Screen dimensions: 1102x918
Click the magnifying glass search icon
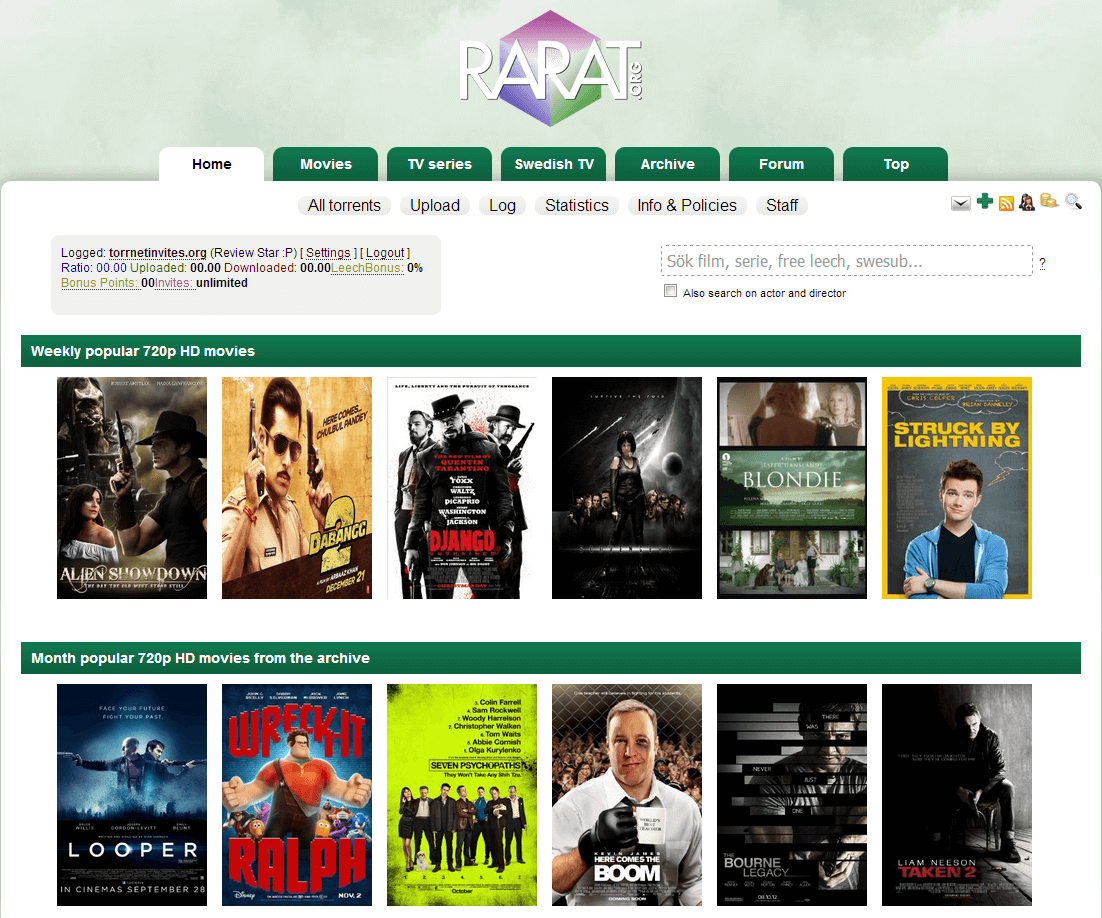pyautogui.click(x=1073, y=202)
